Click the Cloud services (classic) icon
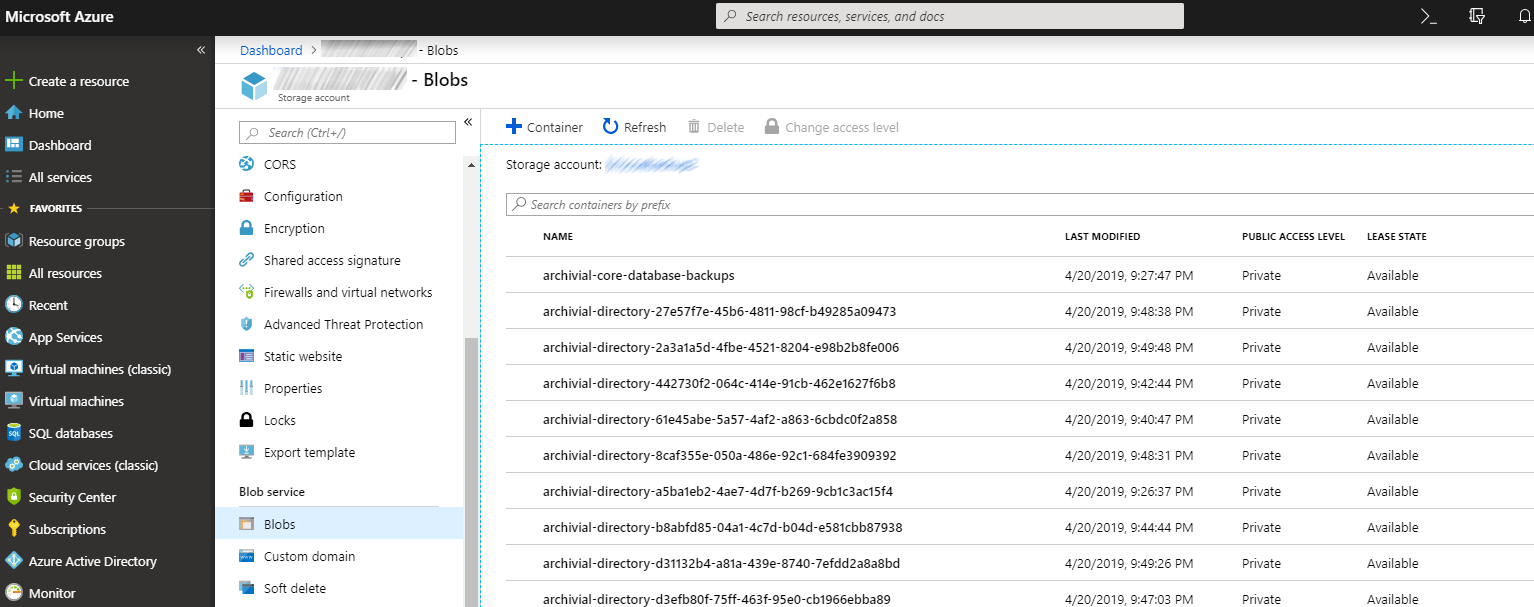The height and width of the screenshot is (607, 1534). tap(14, 465)
